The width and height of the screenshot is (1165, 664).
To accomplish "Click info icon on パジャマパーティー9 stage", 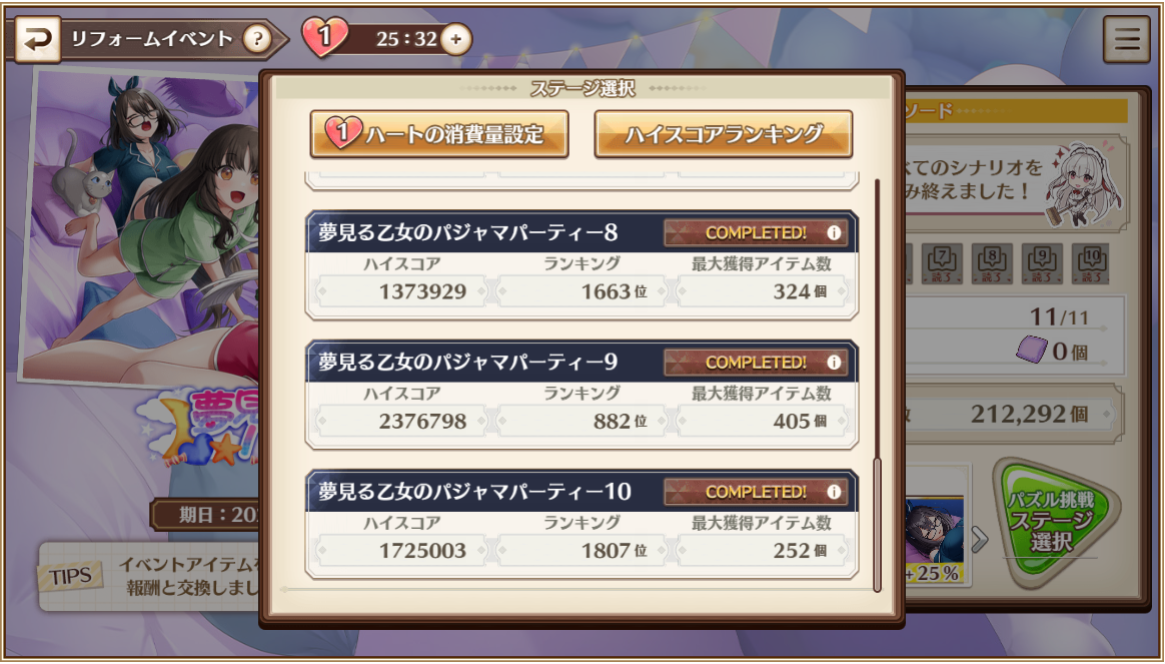I will 834,362.
